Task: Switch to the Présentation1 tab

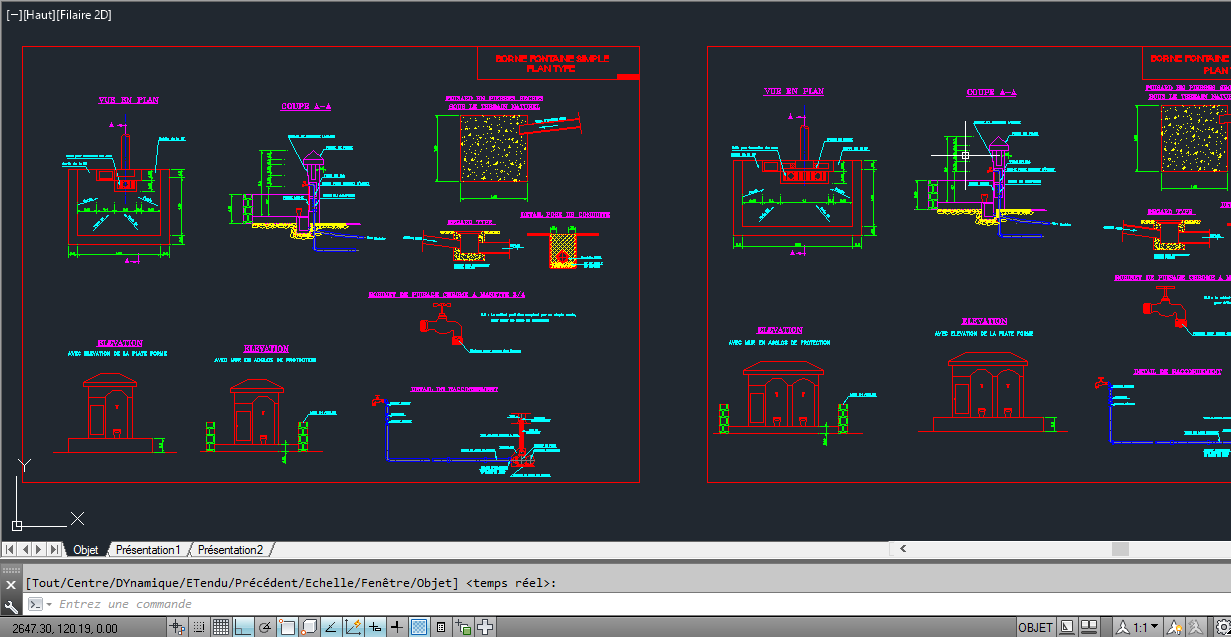Action: pos(149,549)
